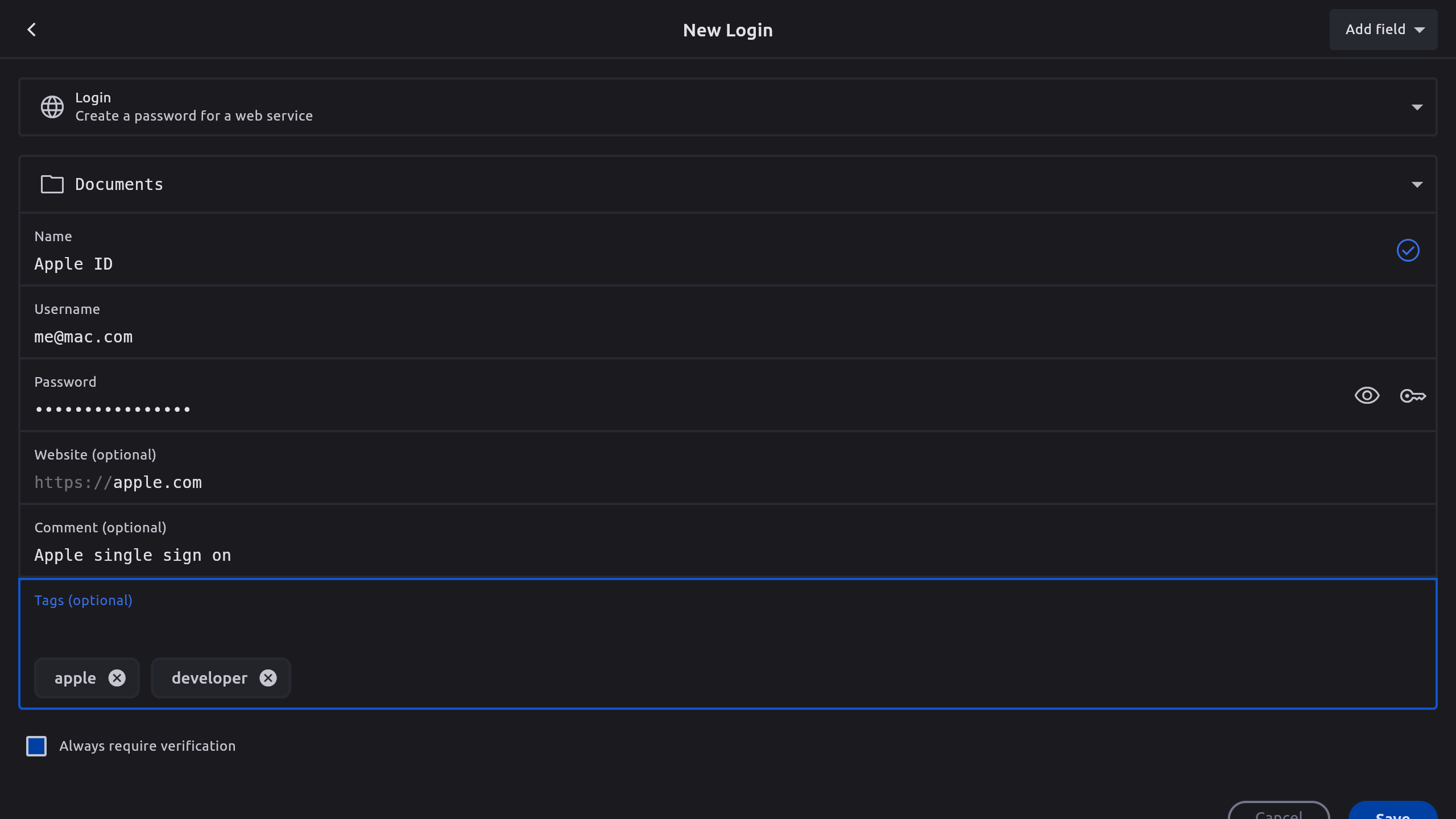Remove the apple tag
The width and height of the screenshot is (1456, 819).
pos(117,678)
